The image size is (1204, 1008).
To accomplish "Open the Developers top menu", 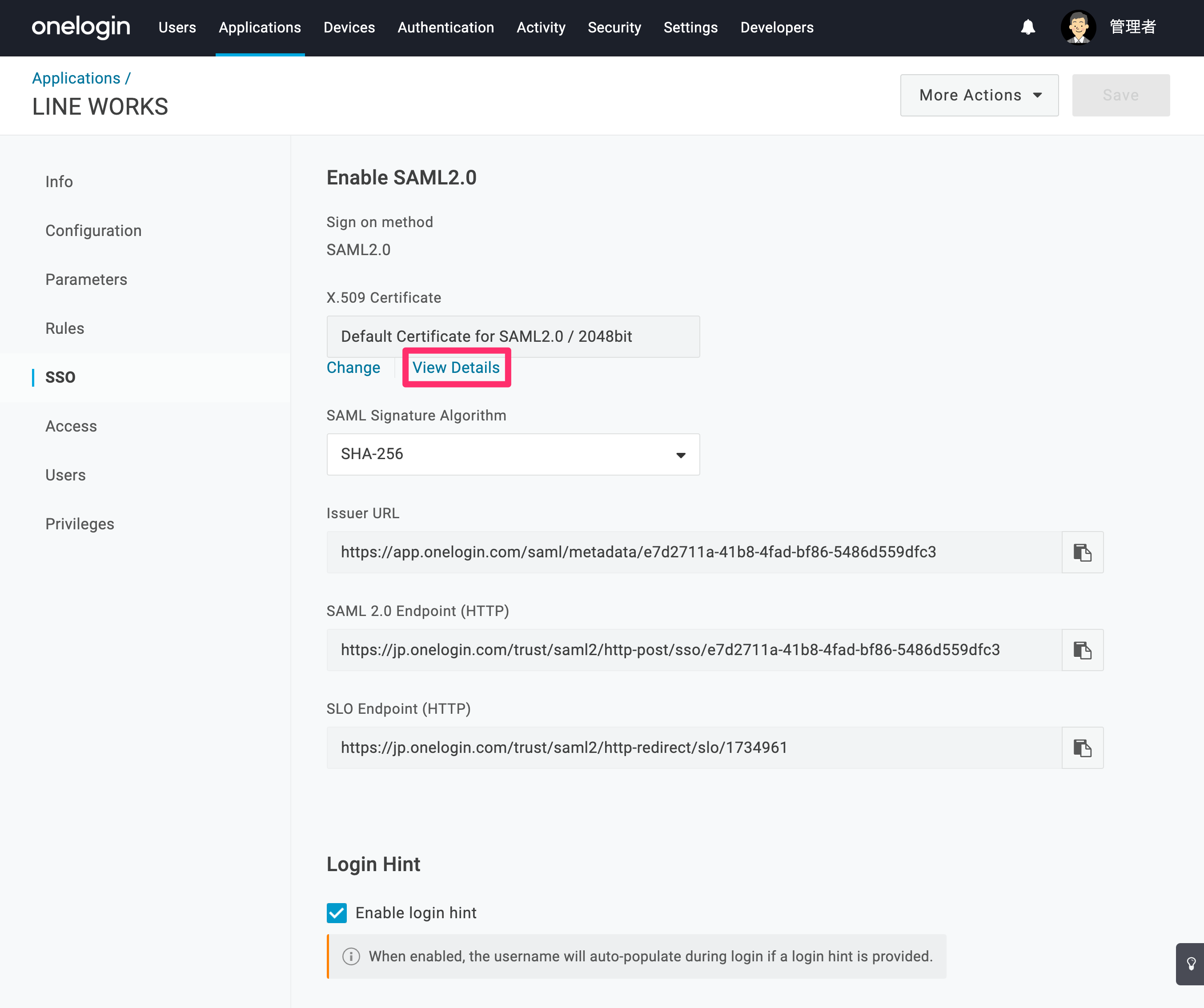I will (x=777, y=28).
